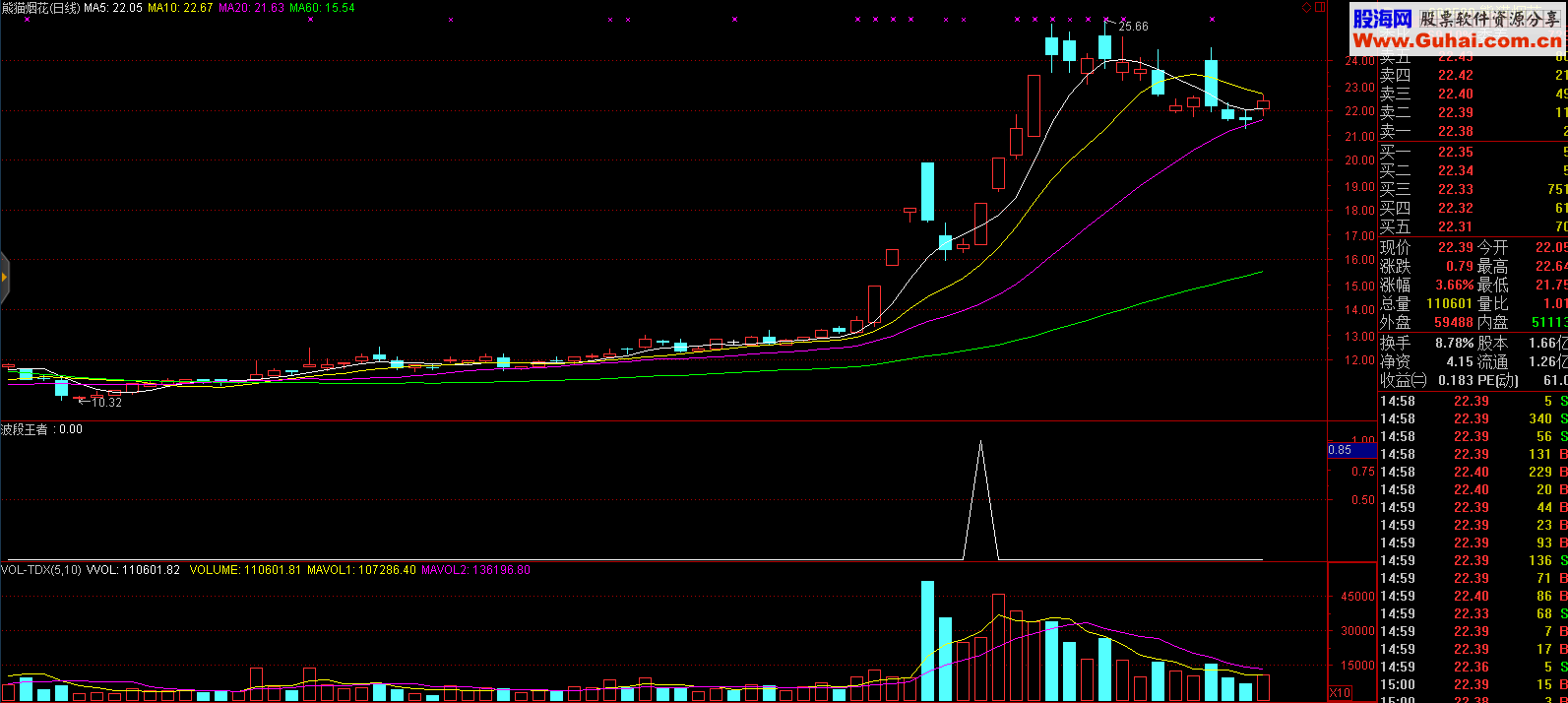Click the white spike peak in 波段王者 panel

(x=980, y=442)
